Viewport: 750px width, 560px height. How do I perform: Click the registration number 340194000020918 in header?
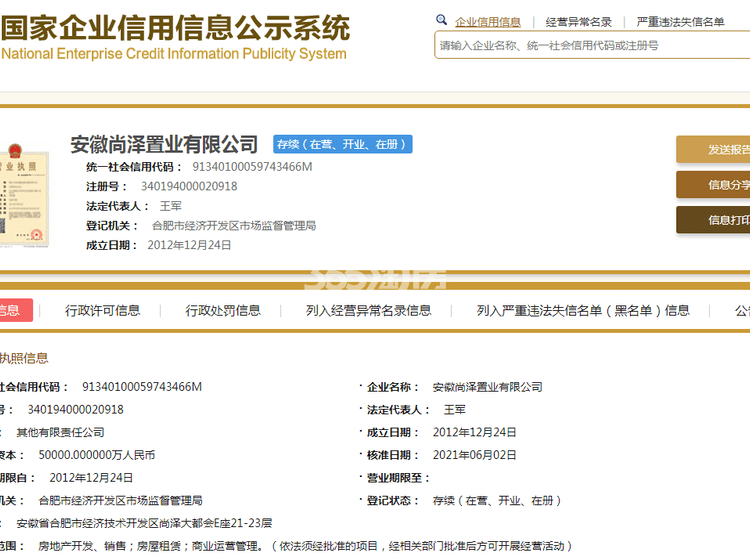click(189, 186)
